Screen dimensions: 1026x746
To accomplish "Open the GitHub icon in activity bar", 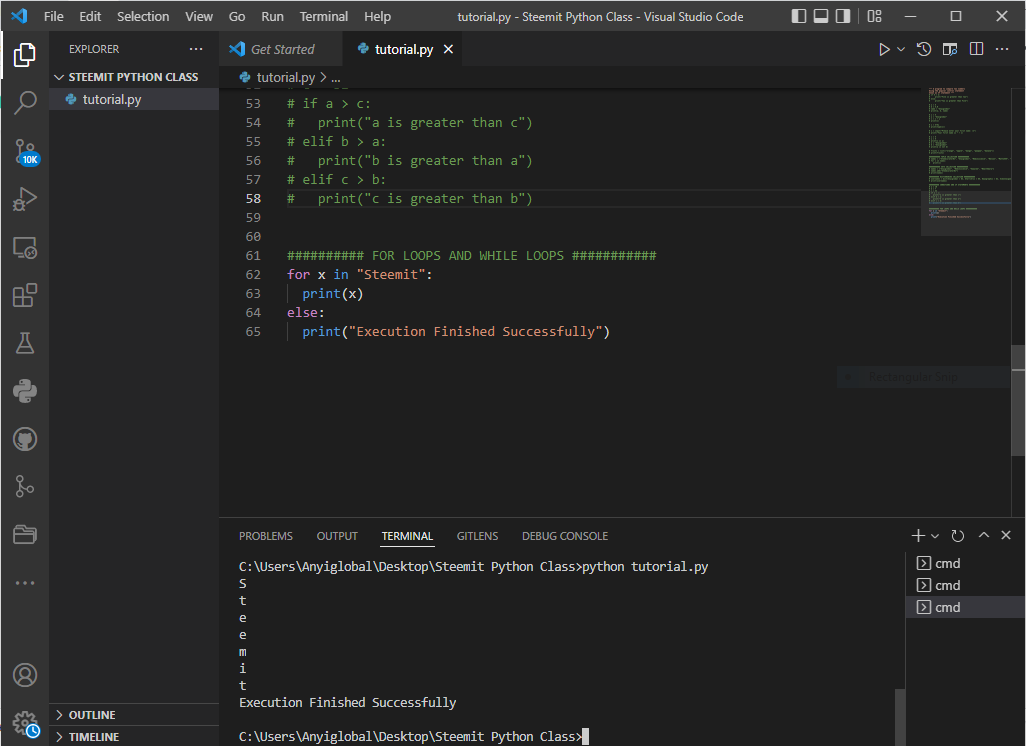I will (25, 439).
